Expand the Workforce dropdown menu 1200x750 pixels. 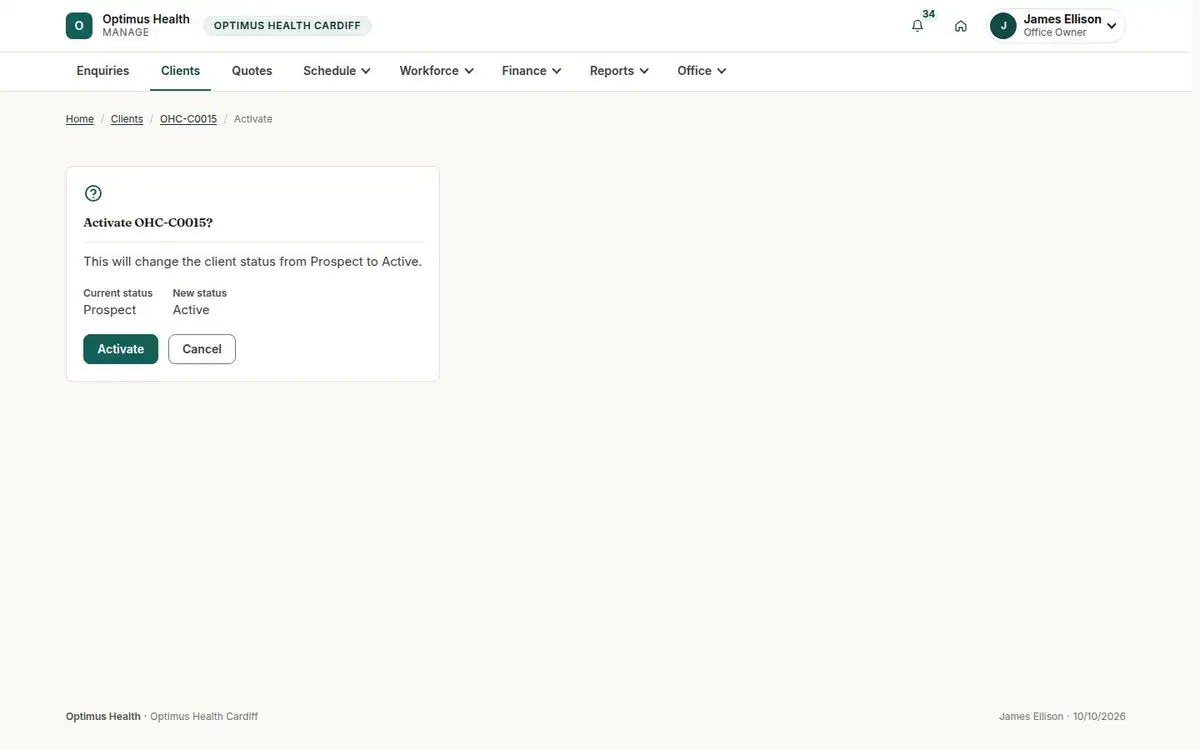(x=436, y=71)
